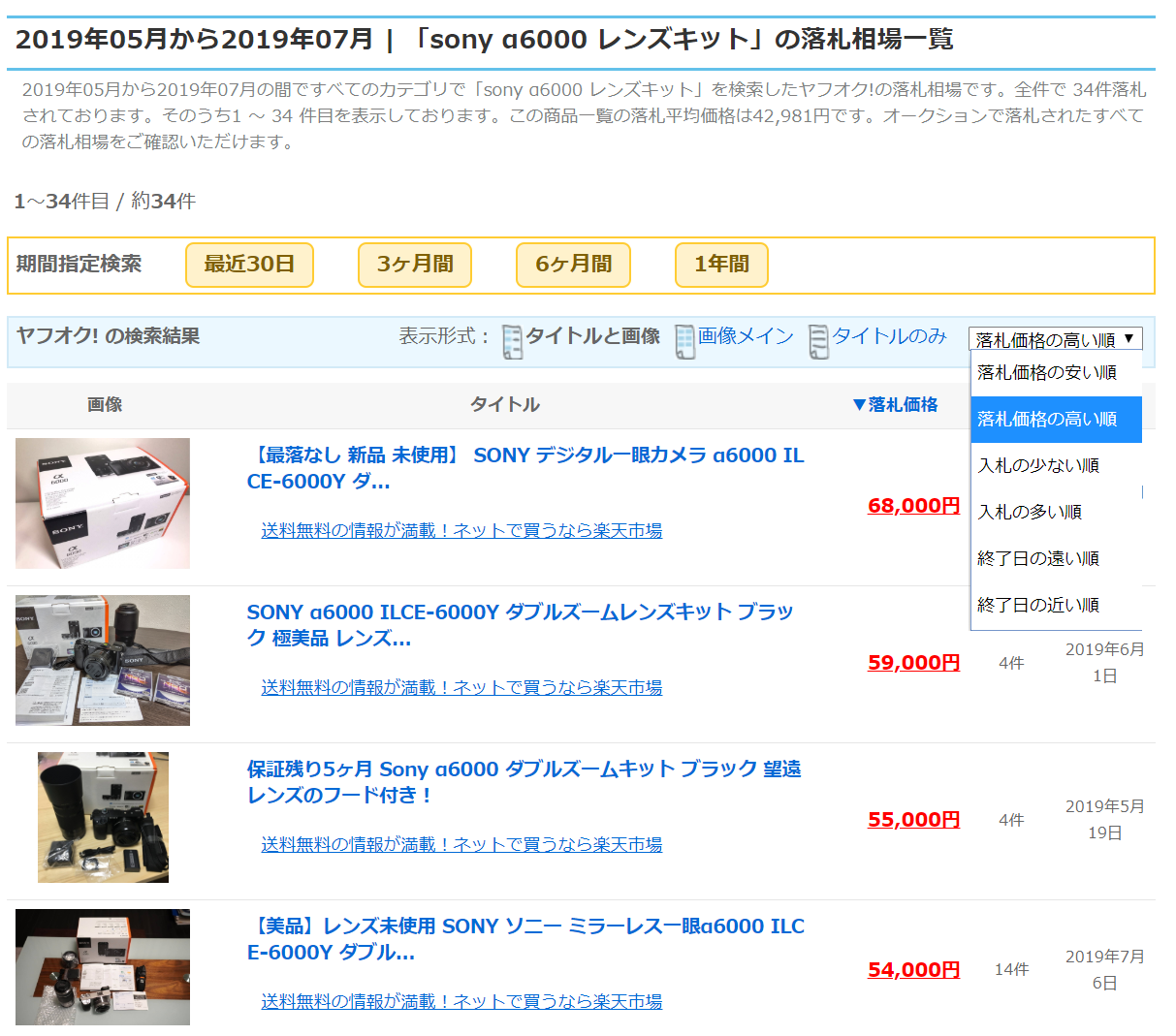
Task: Click the 68,000円 price link
Action: pos(913,506)
